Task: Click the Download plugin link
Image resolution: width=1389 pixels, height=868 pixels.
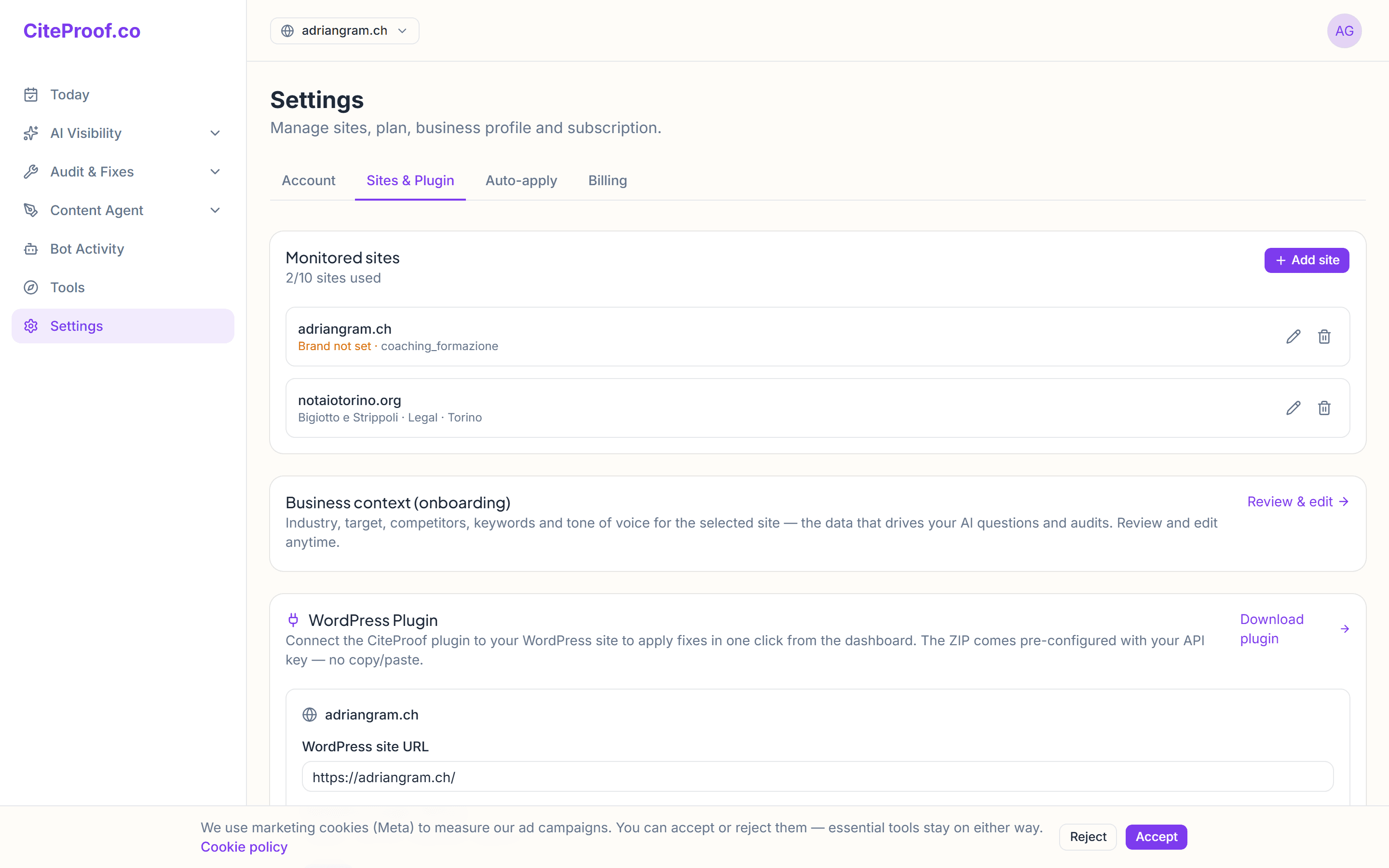Action: point(1294,629)
